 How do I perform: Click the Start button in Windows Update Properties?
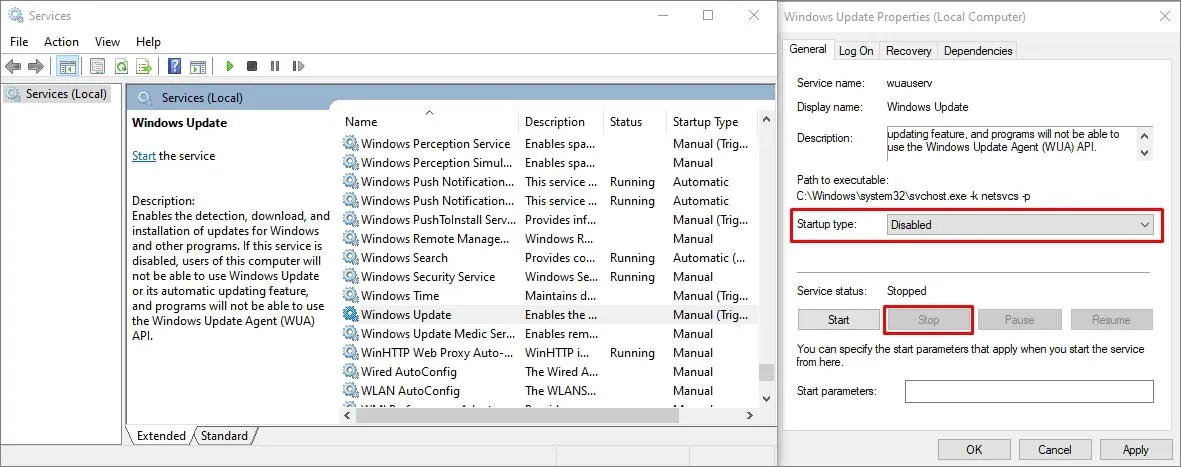click(x=838, y=319)
